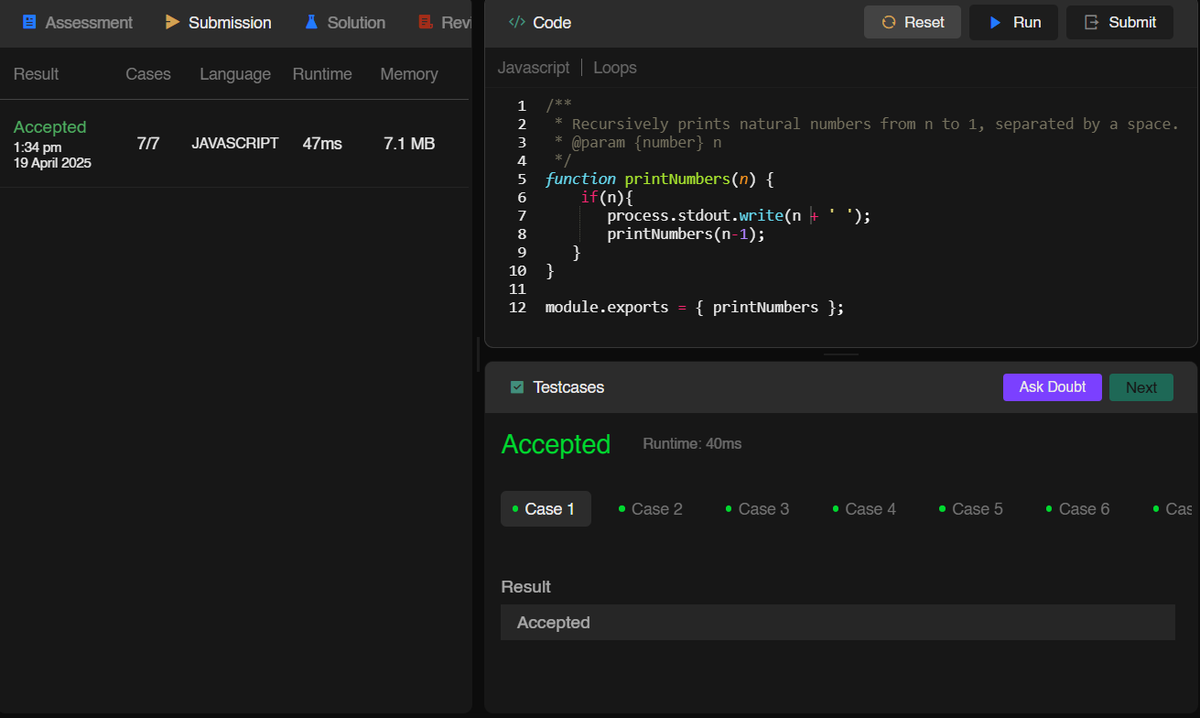Select Case 3 testcase
This screenshot has width=1200, height=718.
pyautogui.click(x=758, y=509)
